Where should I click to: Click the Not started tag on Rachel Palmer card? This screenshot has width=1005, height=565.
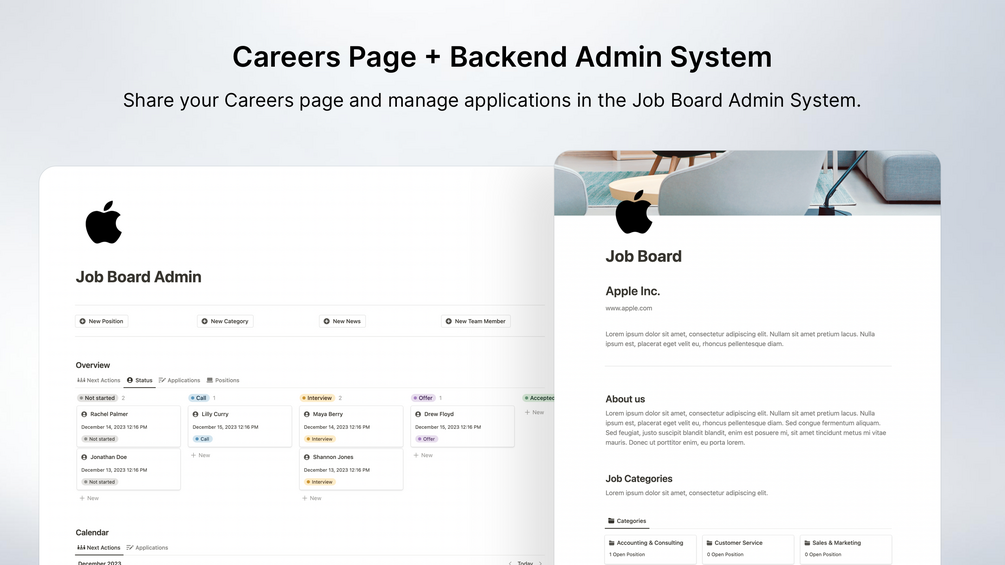tap(99, 439)
